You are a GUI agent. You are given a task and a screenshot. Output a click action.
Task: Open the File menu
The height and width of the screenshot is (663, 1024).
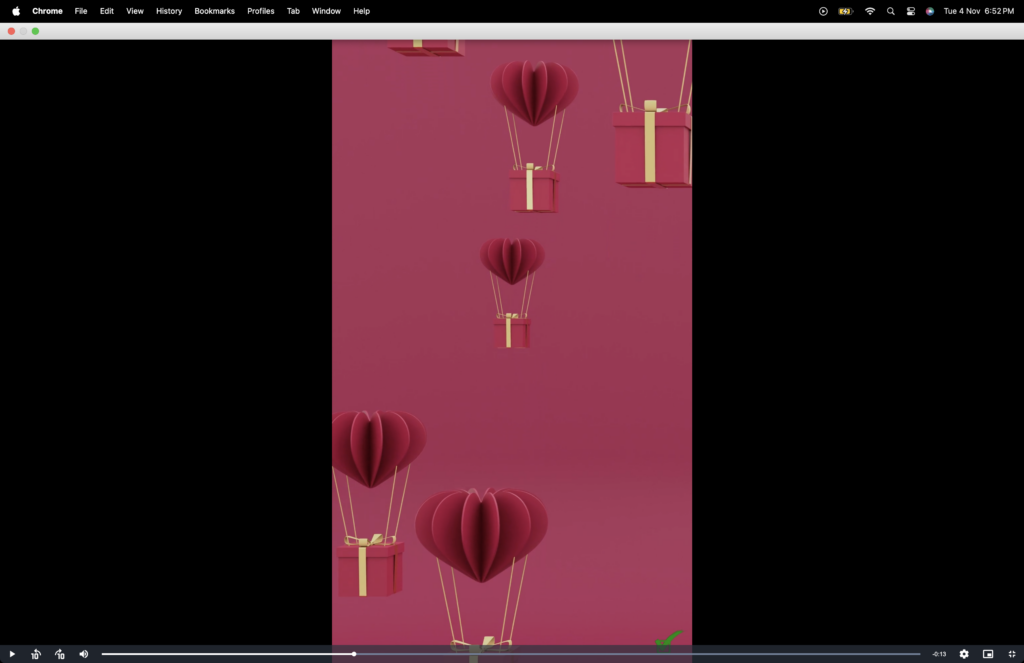point(81,11)
